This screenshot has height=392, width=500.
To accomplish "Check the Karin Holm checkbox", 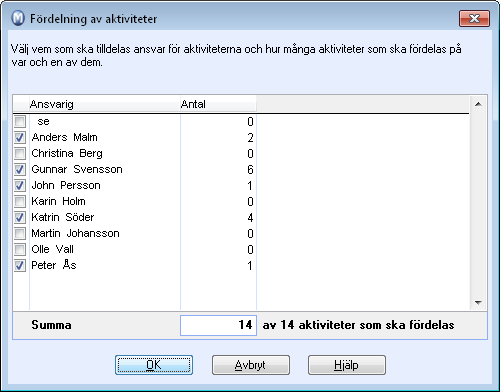I will click(x=20, y=201).
